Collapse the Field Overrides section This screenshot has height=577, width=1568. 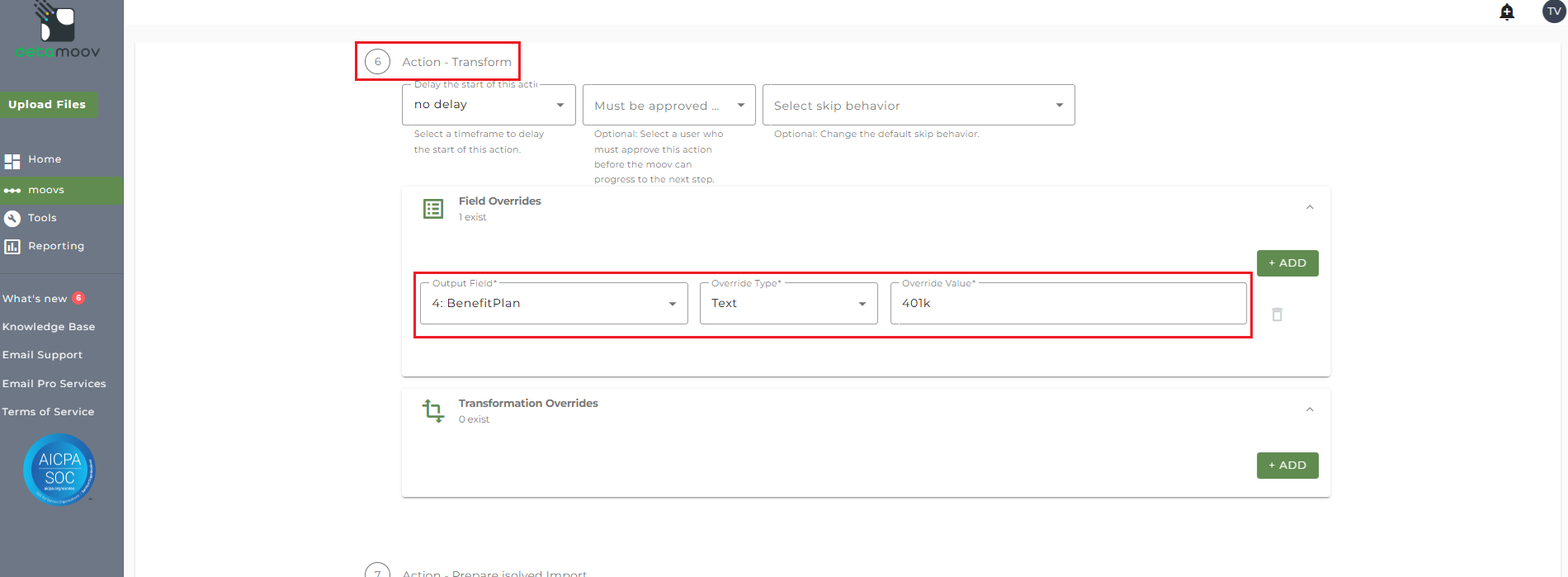pyautogui.click(x=1310, y=208)
